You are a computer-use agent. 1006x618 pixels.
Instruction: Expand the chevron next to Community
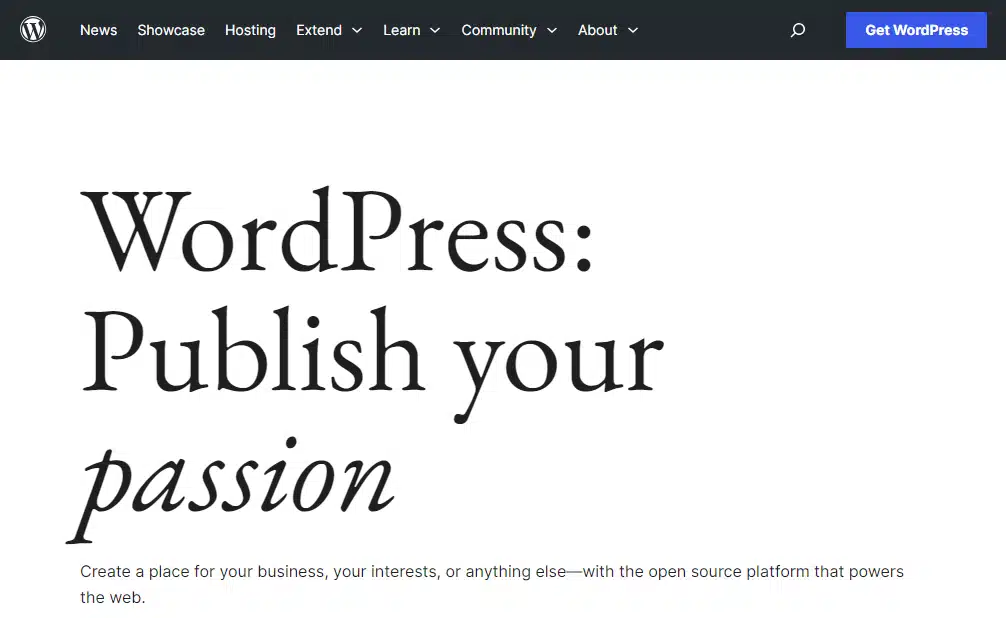point(552,30)
